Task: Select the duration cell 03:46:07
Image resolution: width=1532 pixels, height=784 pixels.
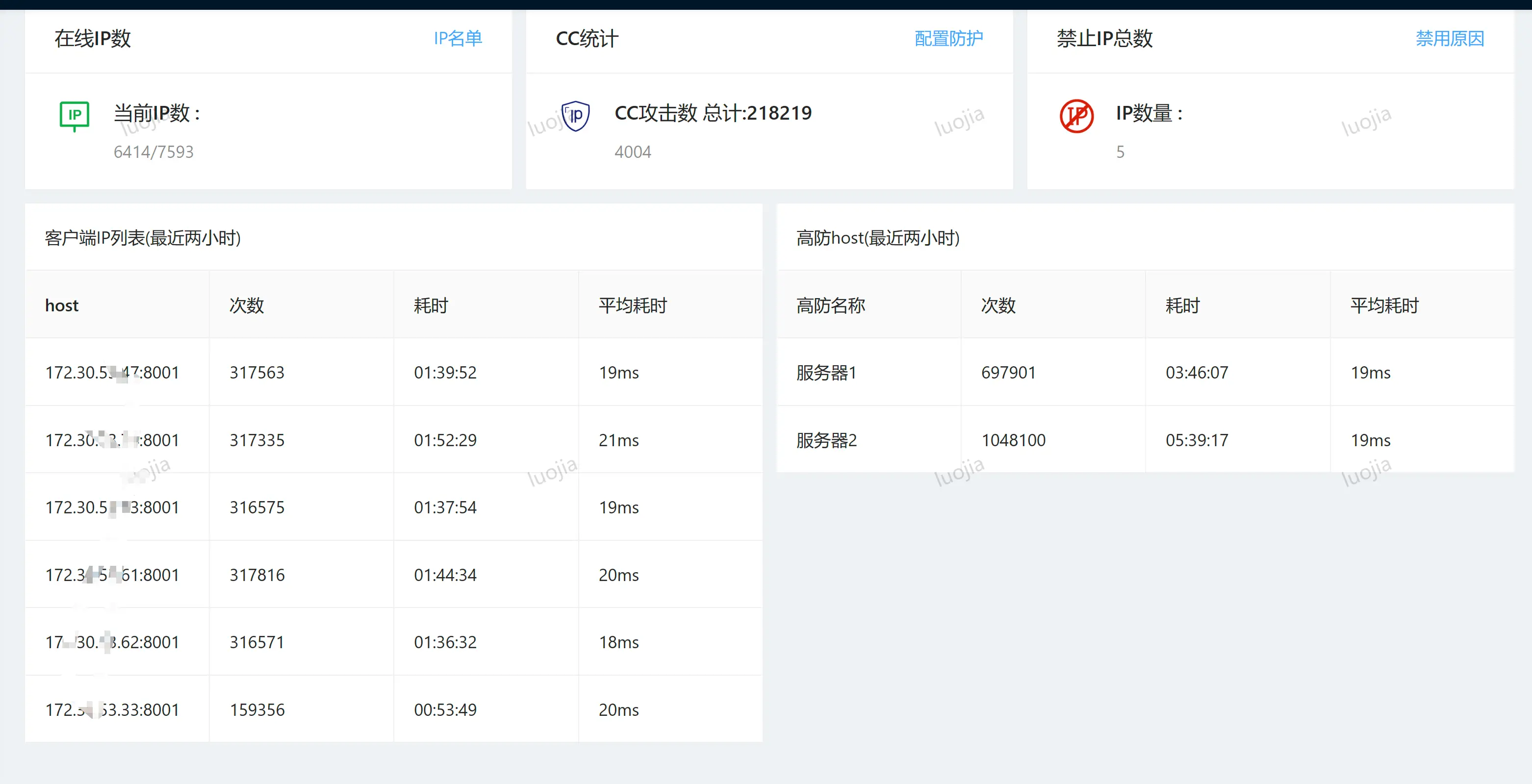Action: coord(1197,373)
